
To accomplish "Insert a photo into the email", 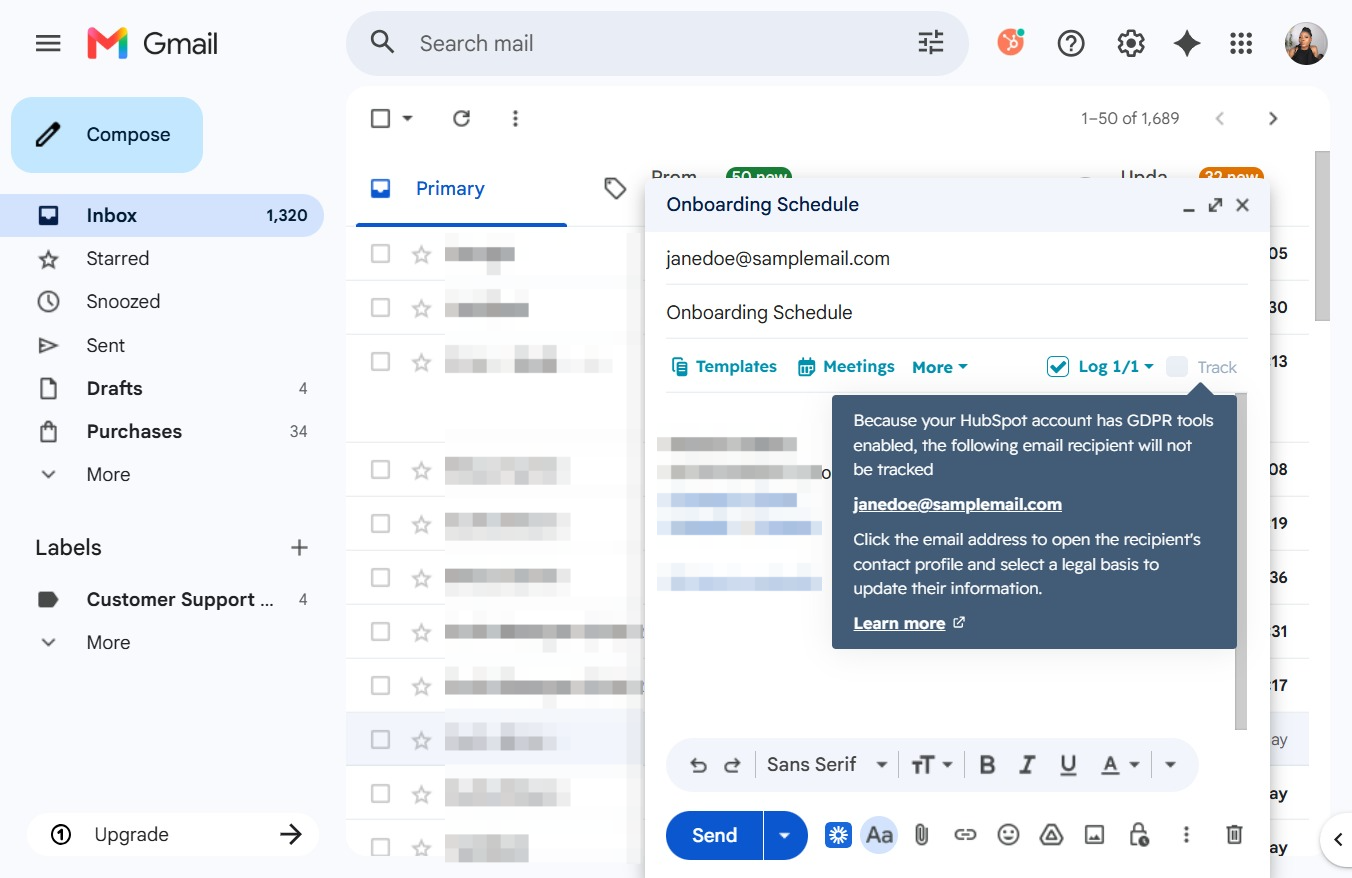I will click(x=1095, y=835).
